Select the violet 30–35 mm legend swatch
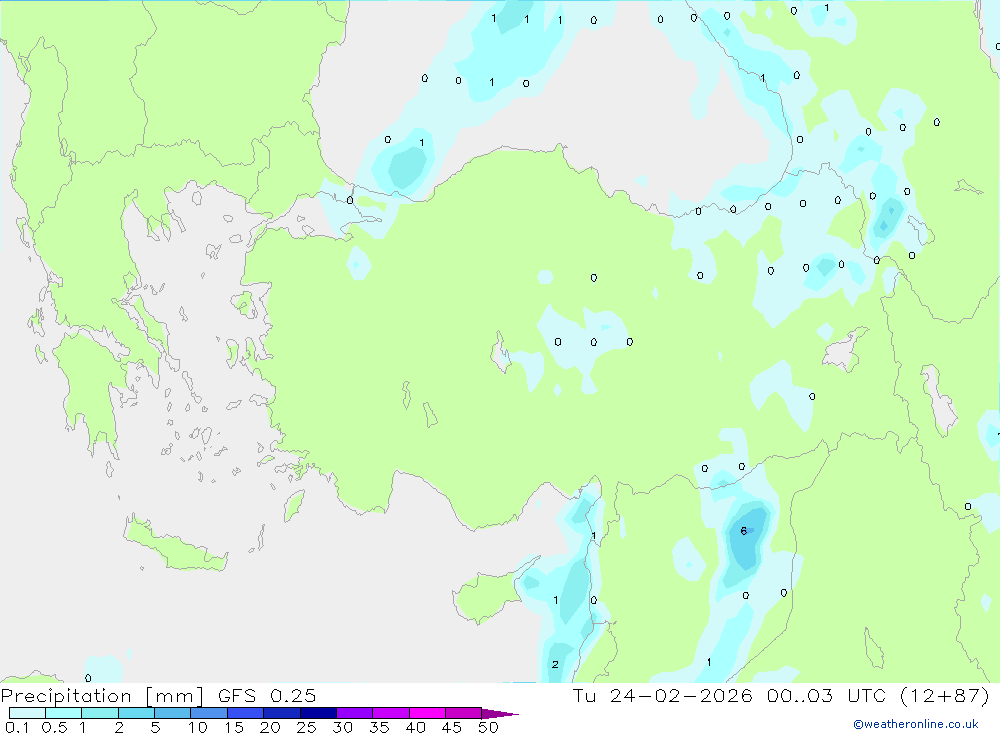This screenshot has width=1000, height=733. coord(354,713)
